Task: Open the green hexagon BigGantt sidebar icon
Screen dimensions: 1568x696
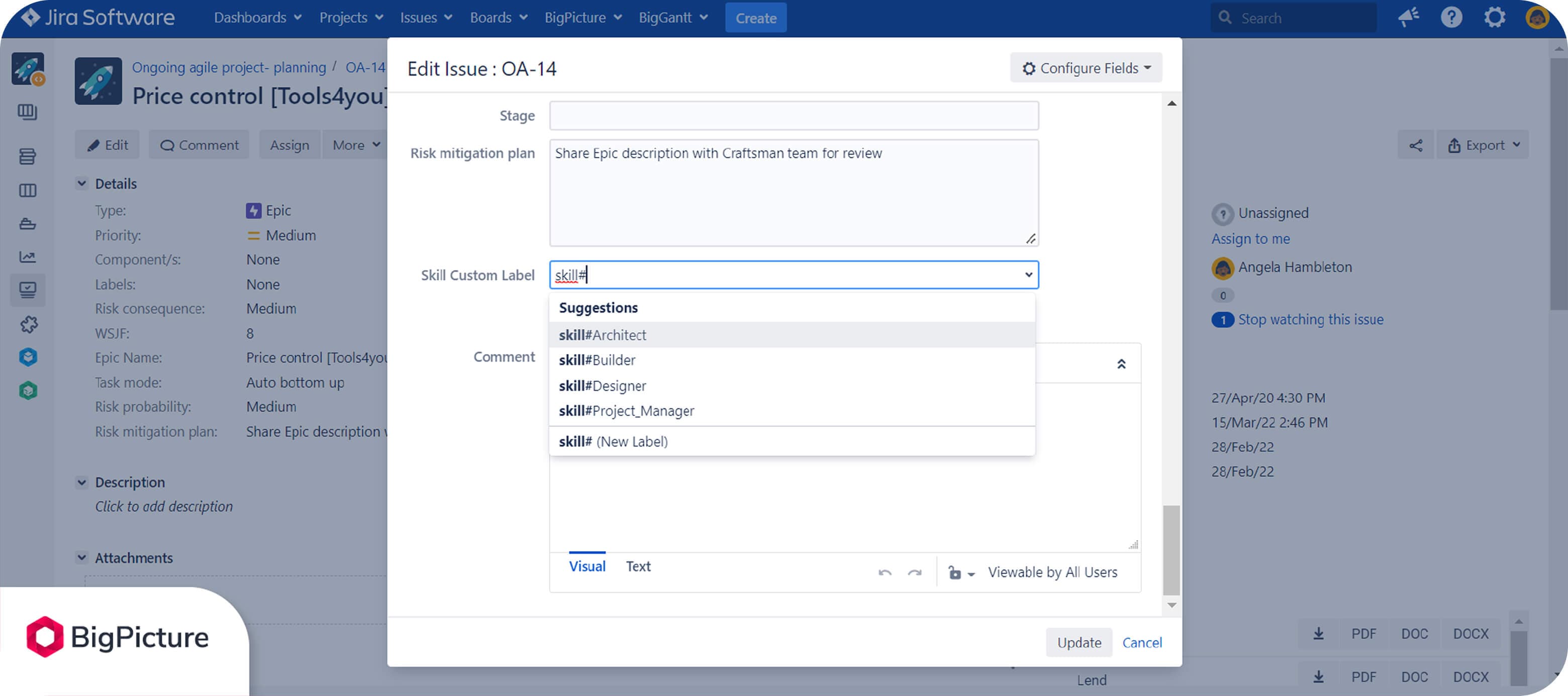Action: coord(28,390)
